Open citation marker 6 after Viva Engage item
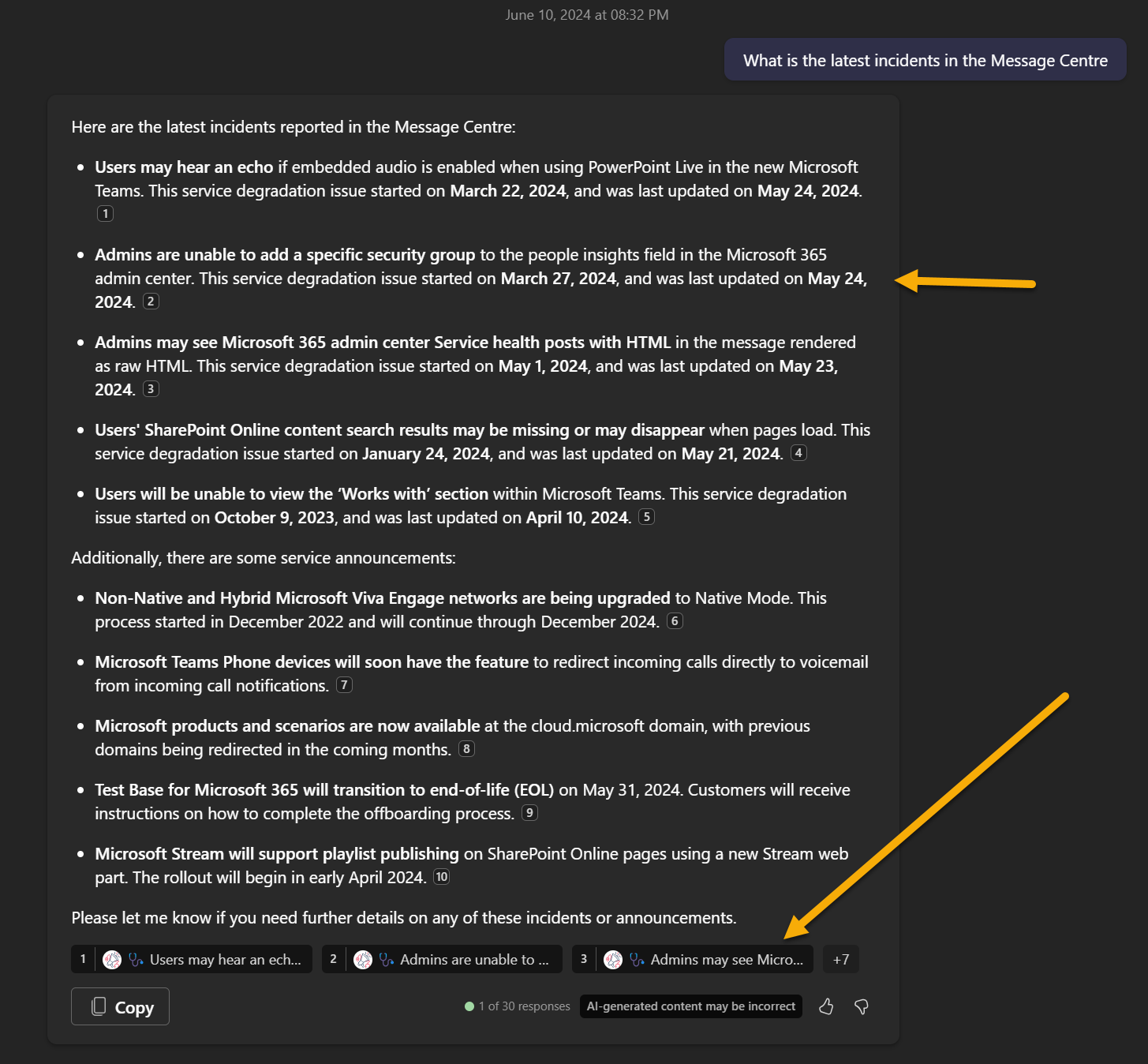This screenshot has height=1064, width=1148. click(x=675, y=621)
